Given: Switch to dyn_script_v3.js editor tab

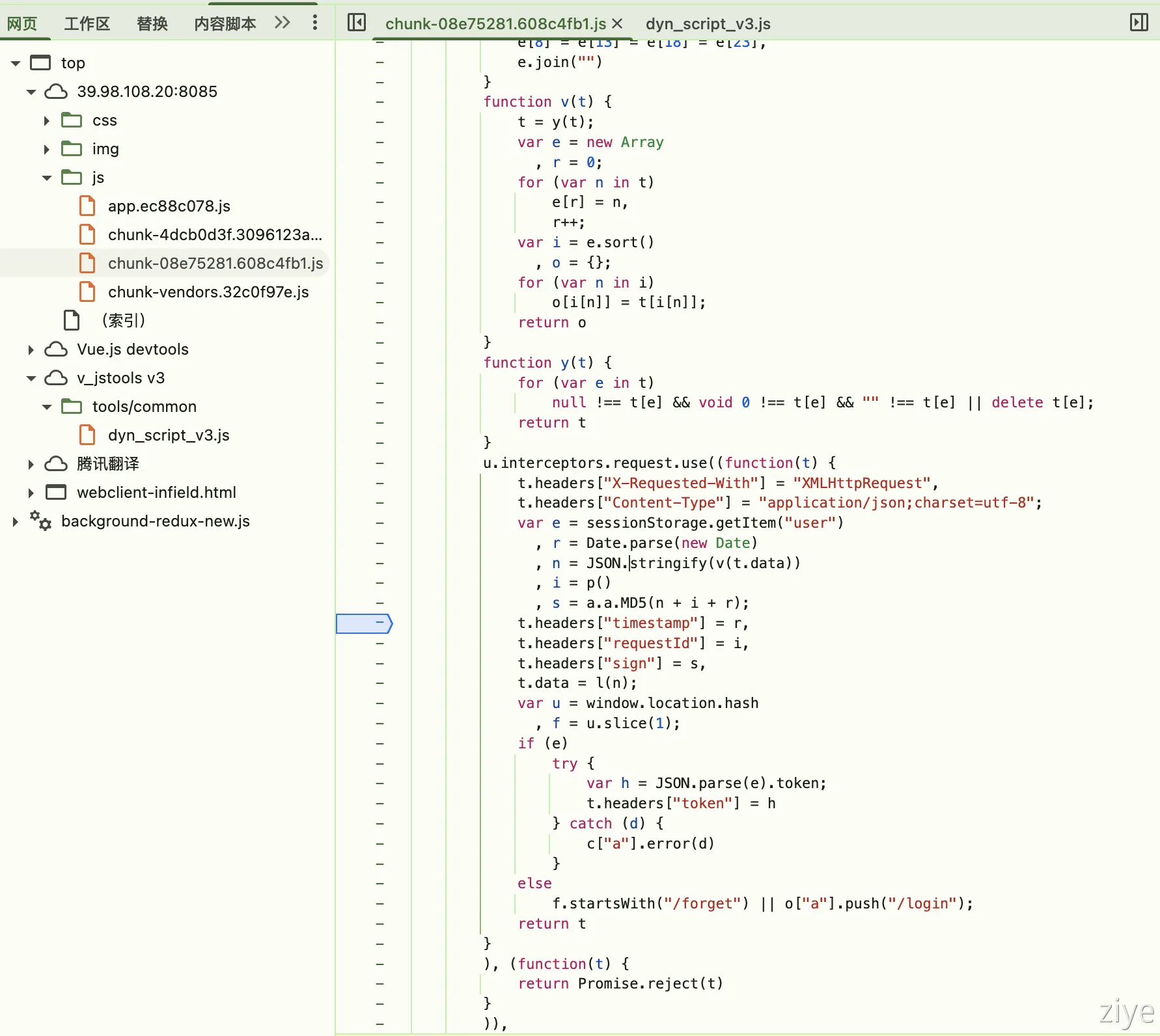Looking at the screenshot, I should (x=708, y=24).
